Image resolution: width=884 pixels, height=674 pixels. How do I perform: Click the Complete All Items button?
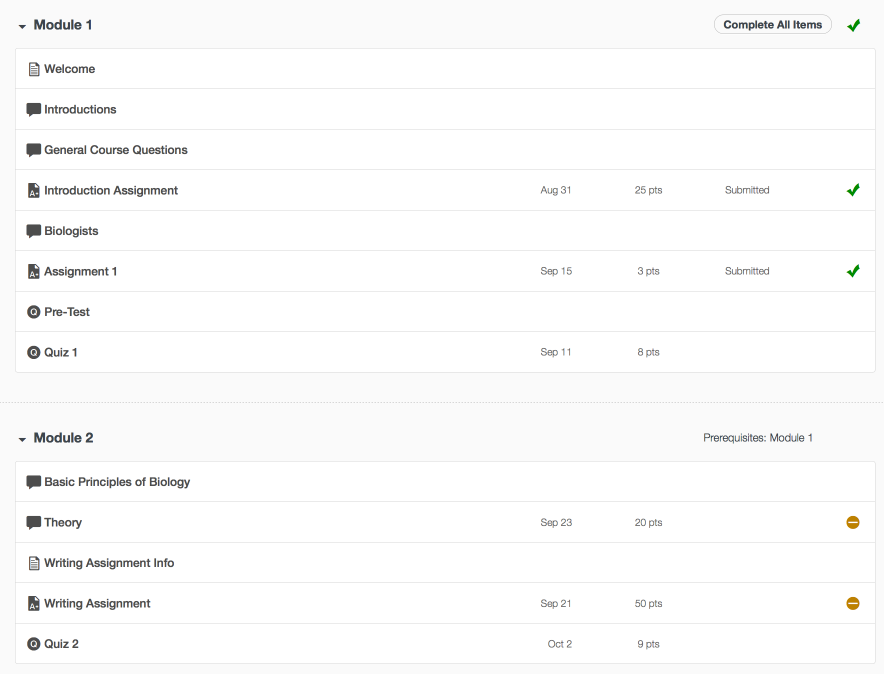pyautogui.click(x=772, y=23)
